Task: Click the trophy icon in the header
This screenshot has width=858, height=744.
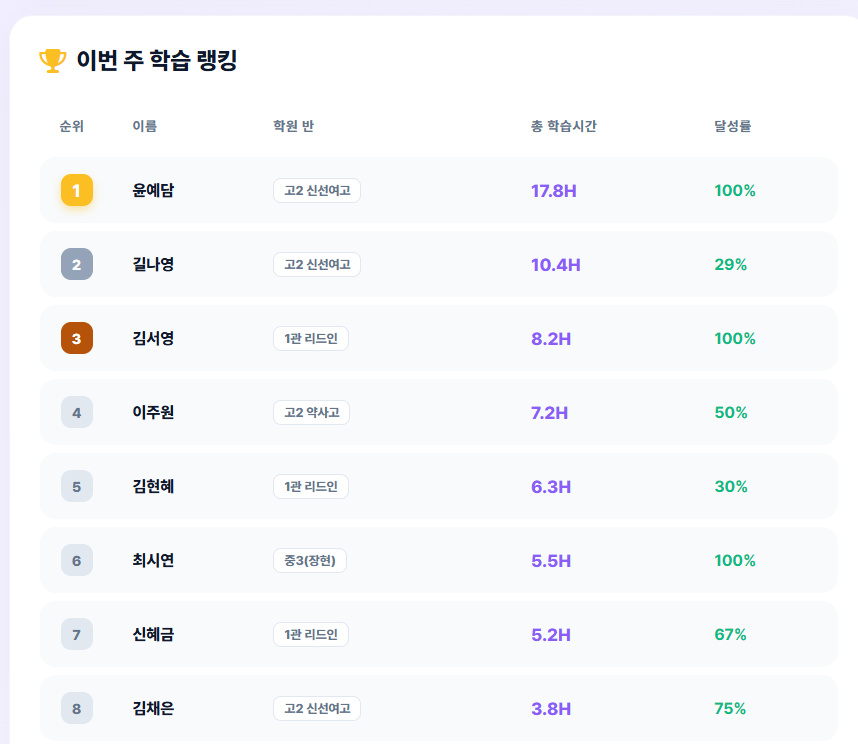Action: (x=51, y=60)
